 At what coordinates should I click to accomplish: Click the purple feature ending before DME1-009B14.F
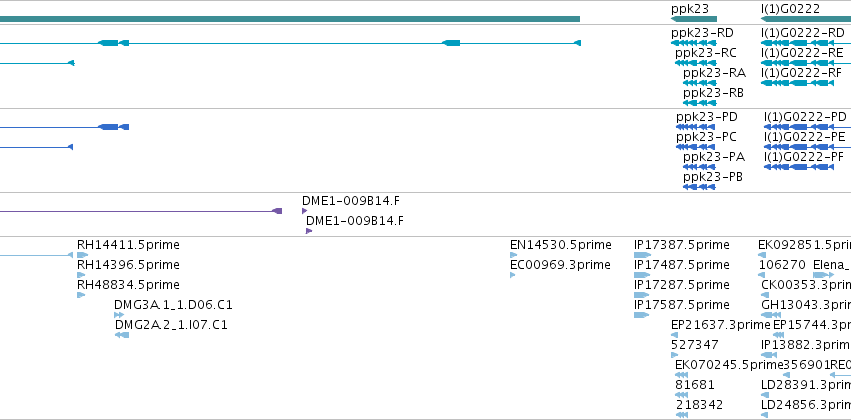pyautogui.click(x=141, y=211)
